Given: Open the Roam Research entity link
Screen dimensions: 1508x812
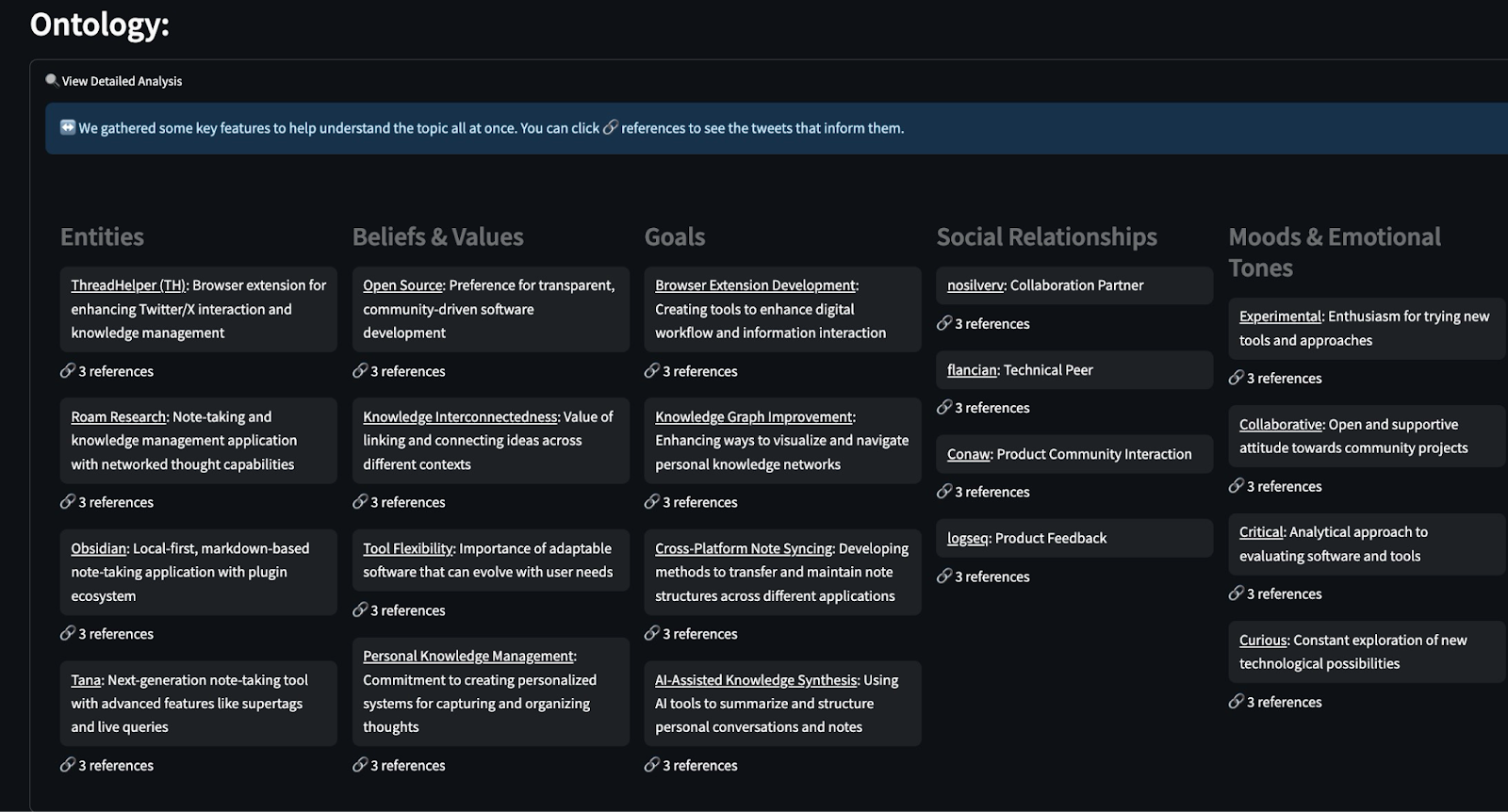Looking at the screenshot, I should pyautogui.click(x=118, y=417).
